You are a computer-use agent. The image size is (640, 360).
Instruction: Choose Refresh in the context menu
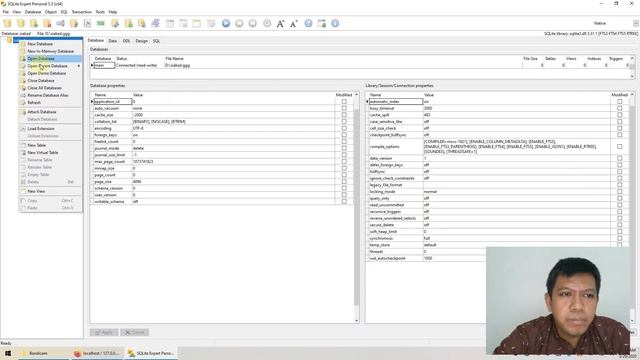[x=51, y=102]
